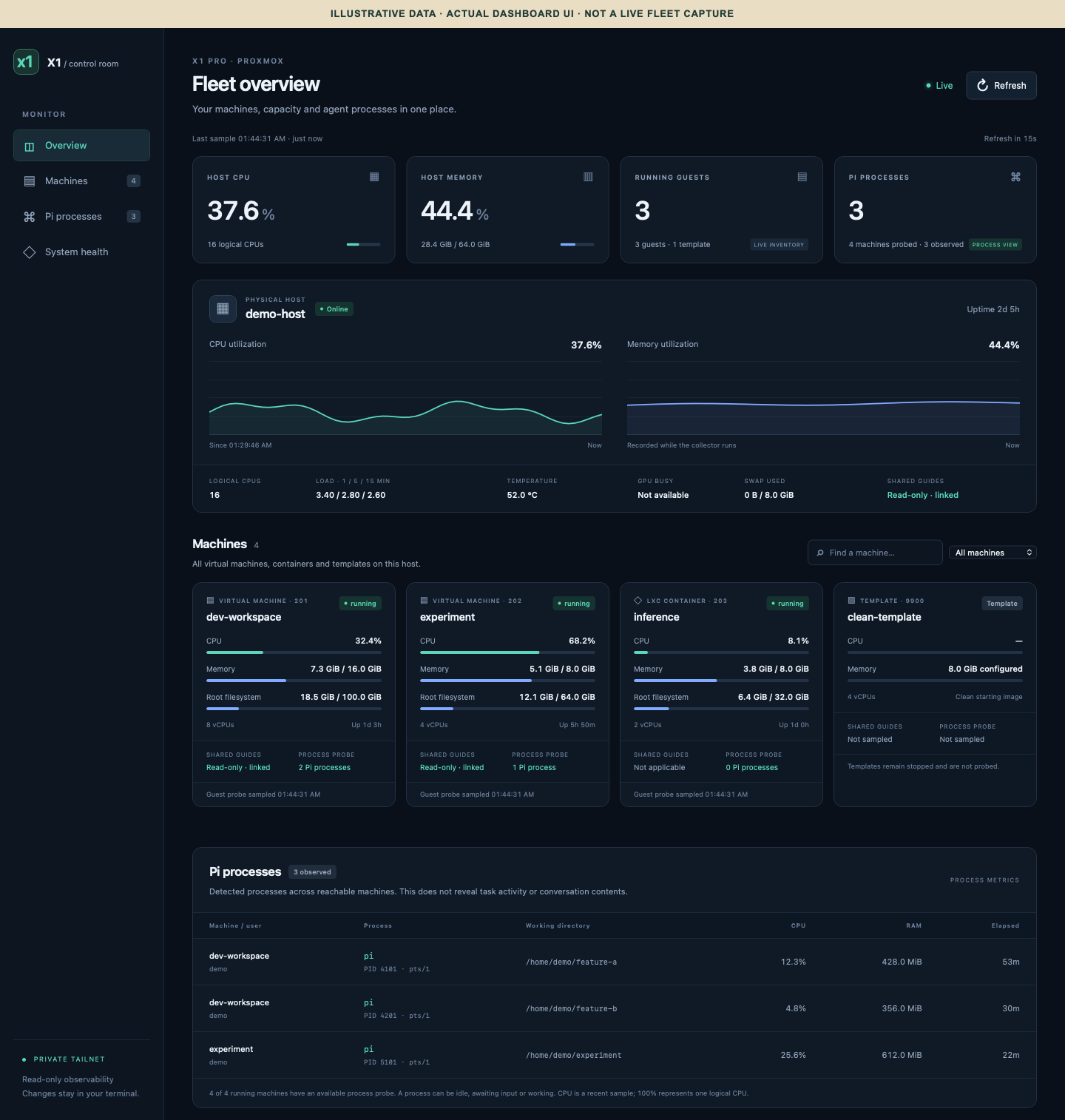Open the Overview section
The height and width of the screenshot is (1120, 1065).
tap(81, 146)
